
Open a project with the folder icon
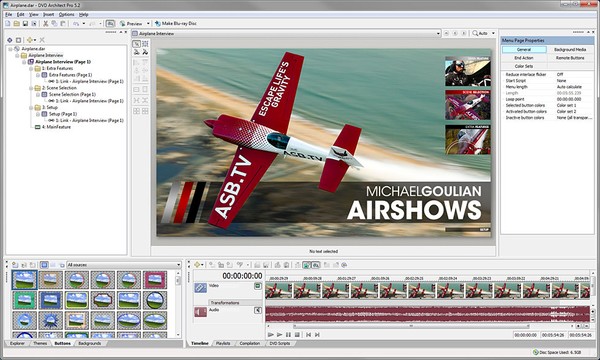(16, 24)
